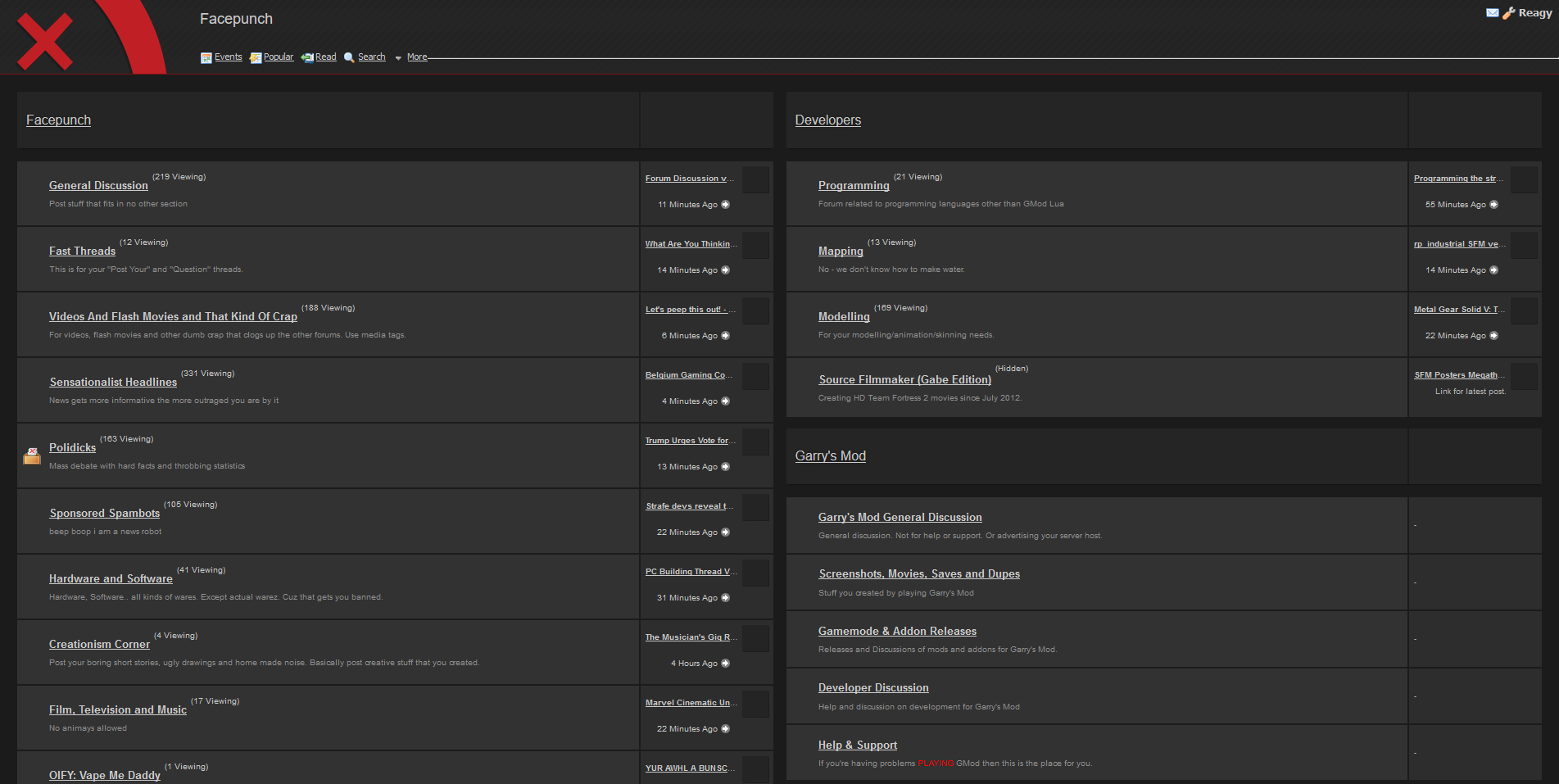Open the Reagy user profile link
Screen dimensions: 1559x784
pos(1535,12)
